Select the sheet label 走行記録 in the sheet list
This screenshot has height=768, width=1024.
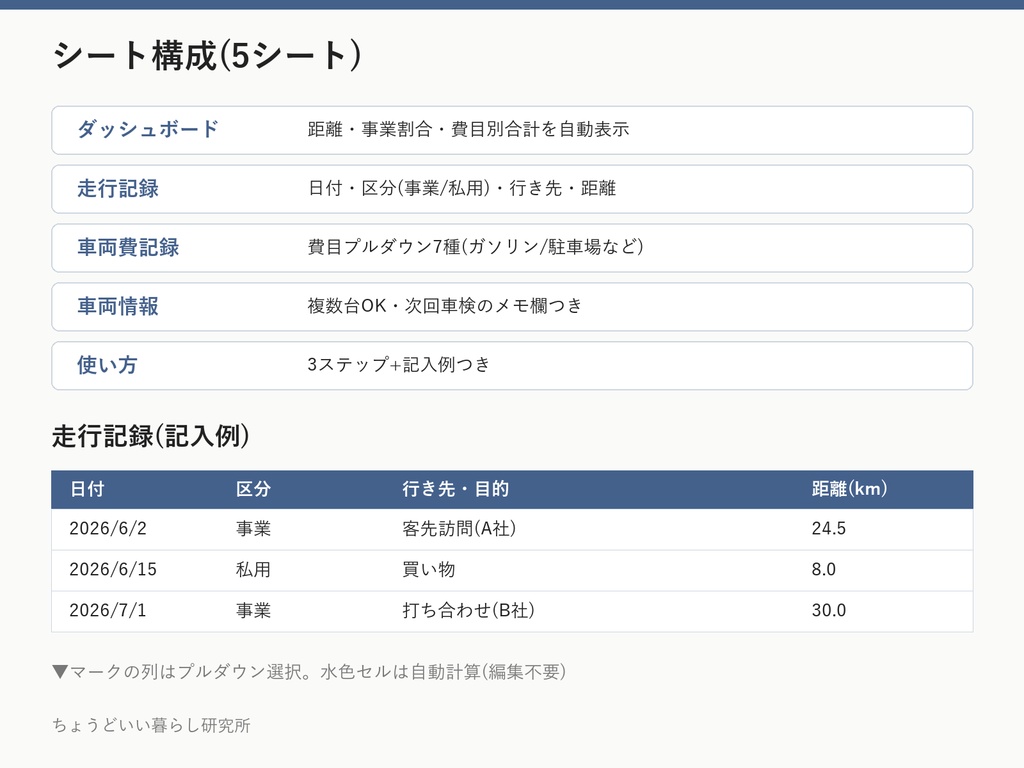[x=118, y=188]
